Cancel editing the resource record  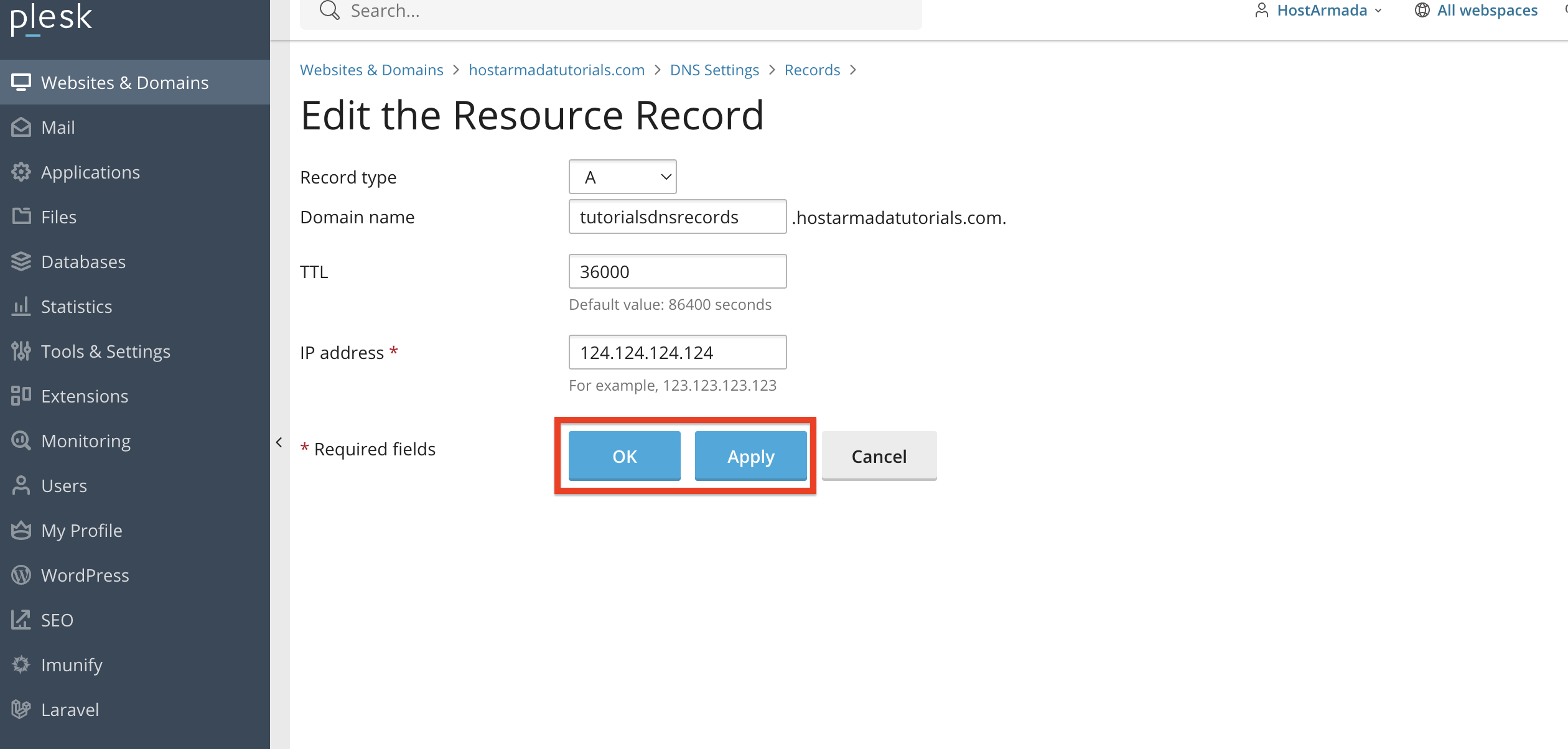[x=879, y=455]
